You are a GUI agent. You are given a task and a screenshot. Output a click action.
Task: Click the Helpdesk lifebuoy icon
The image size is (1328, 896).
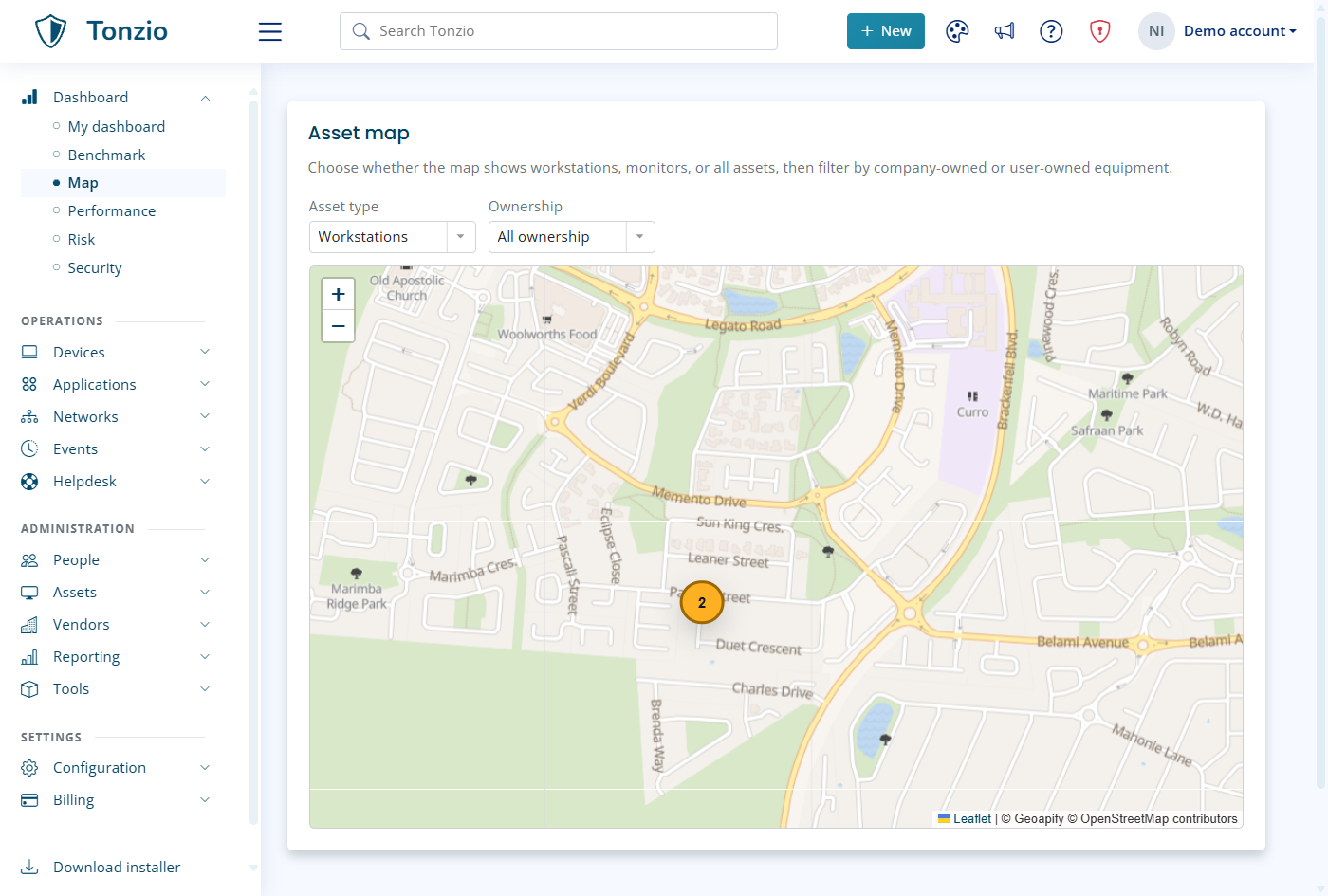[29, 481]
